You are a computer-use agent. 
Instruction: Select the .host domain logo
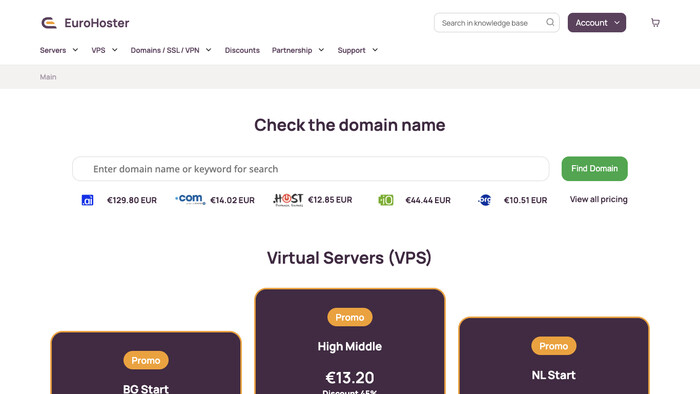coord(288,200)
